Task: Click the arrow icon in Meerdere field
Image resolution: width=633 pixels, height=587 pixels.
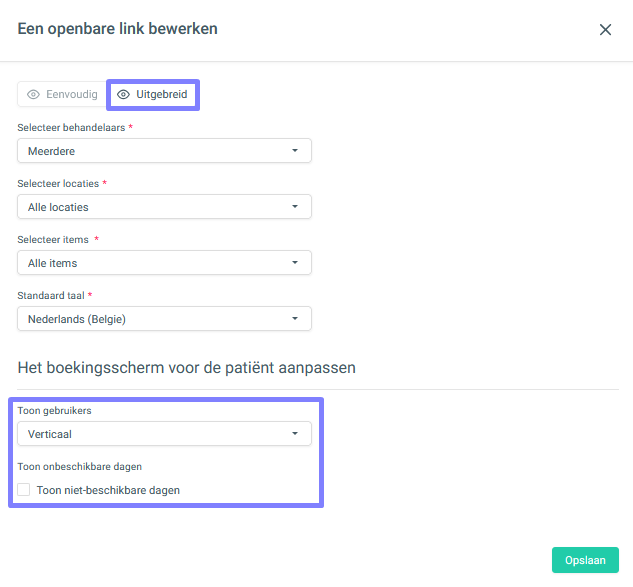Action: click(x=295, y=151)
